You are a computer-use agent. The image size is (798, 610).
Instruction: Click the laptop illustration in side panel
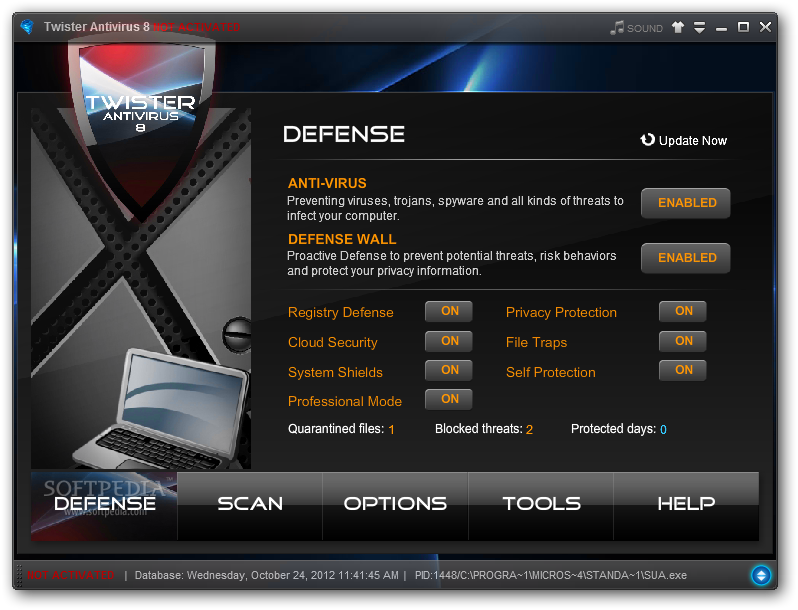(x=160, y=410)
